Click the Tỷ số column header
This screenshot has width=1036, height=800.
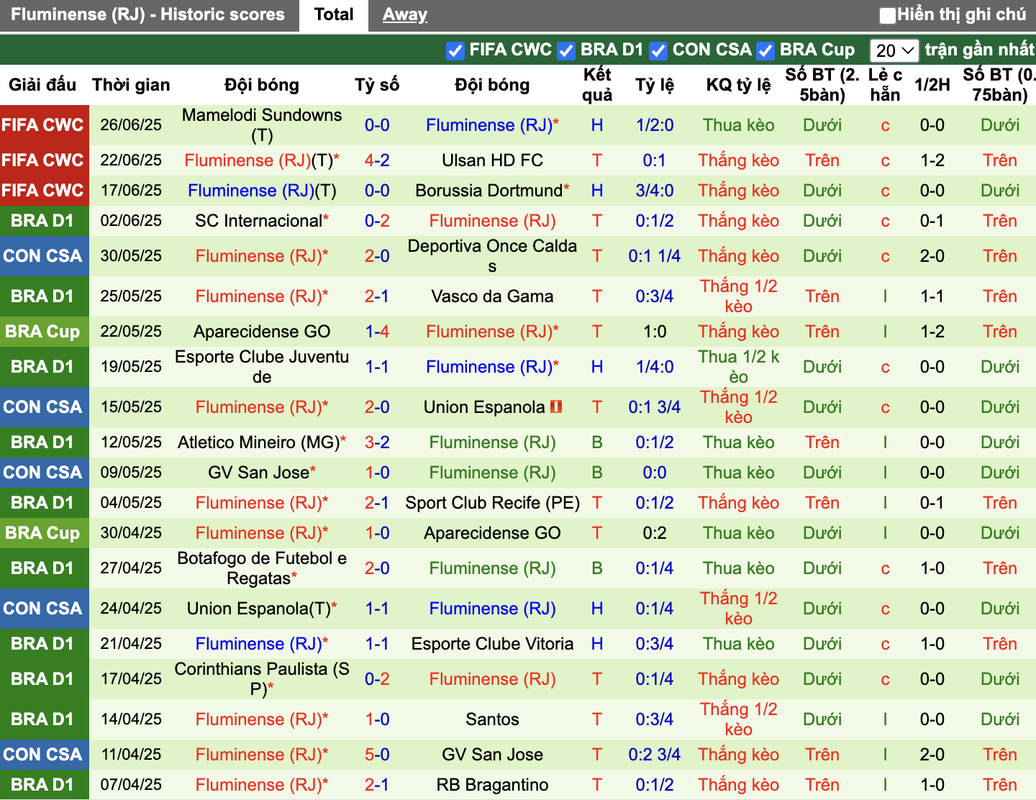pos(377,85)
